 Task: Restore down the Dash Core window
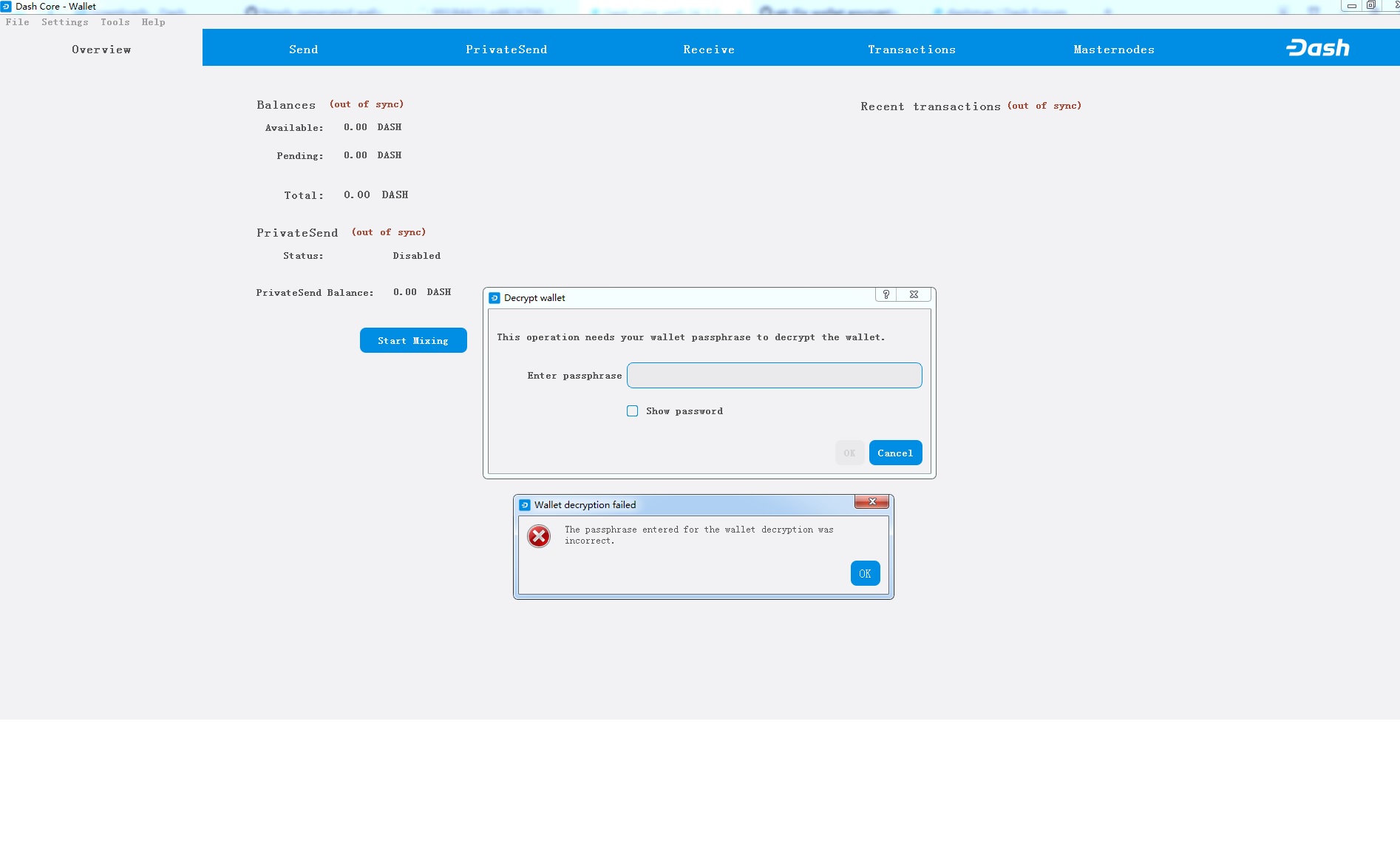1370,5
